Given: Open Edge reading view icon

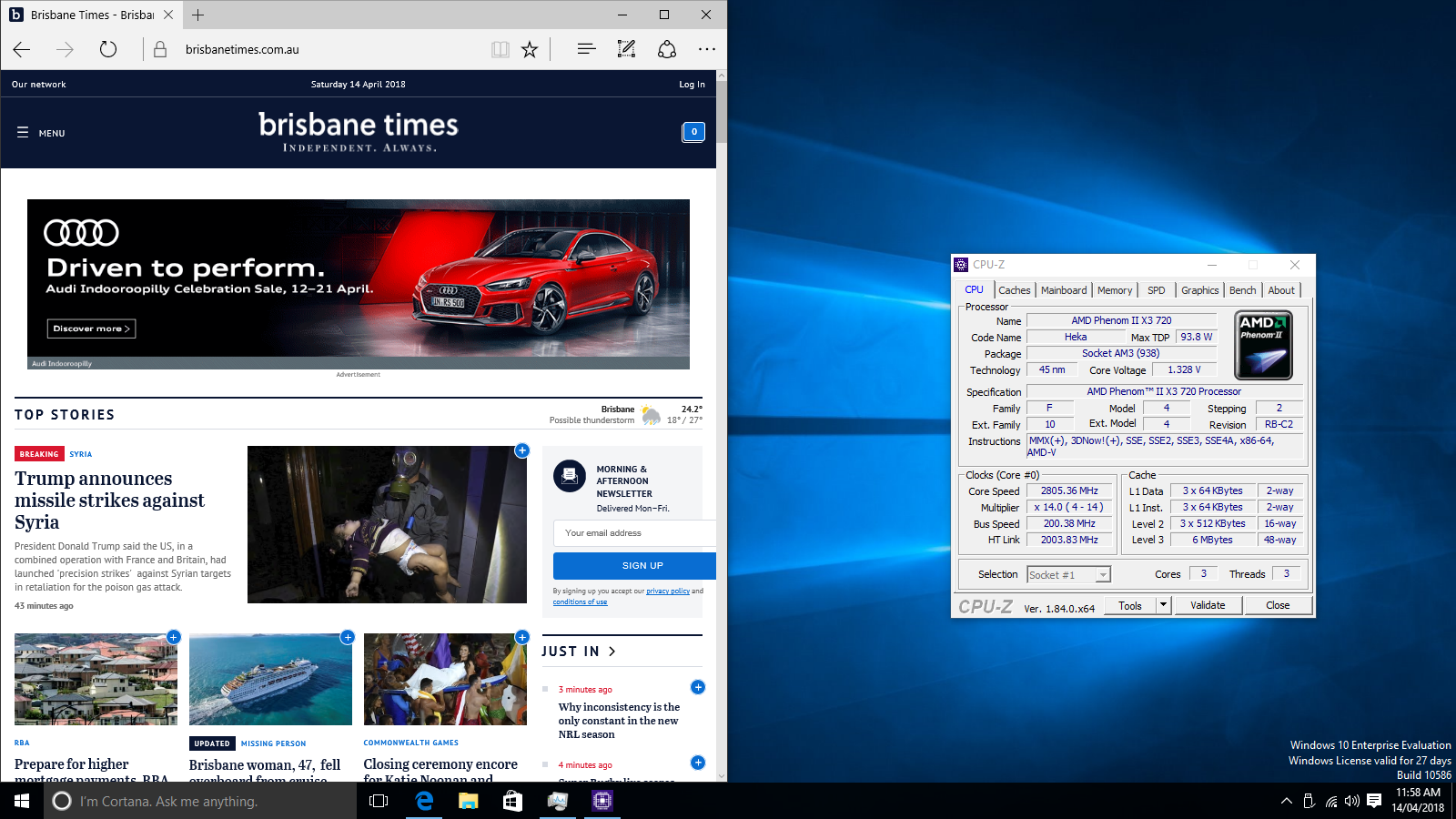Looking at the screenshot, I should point(500,49).
